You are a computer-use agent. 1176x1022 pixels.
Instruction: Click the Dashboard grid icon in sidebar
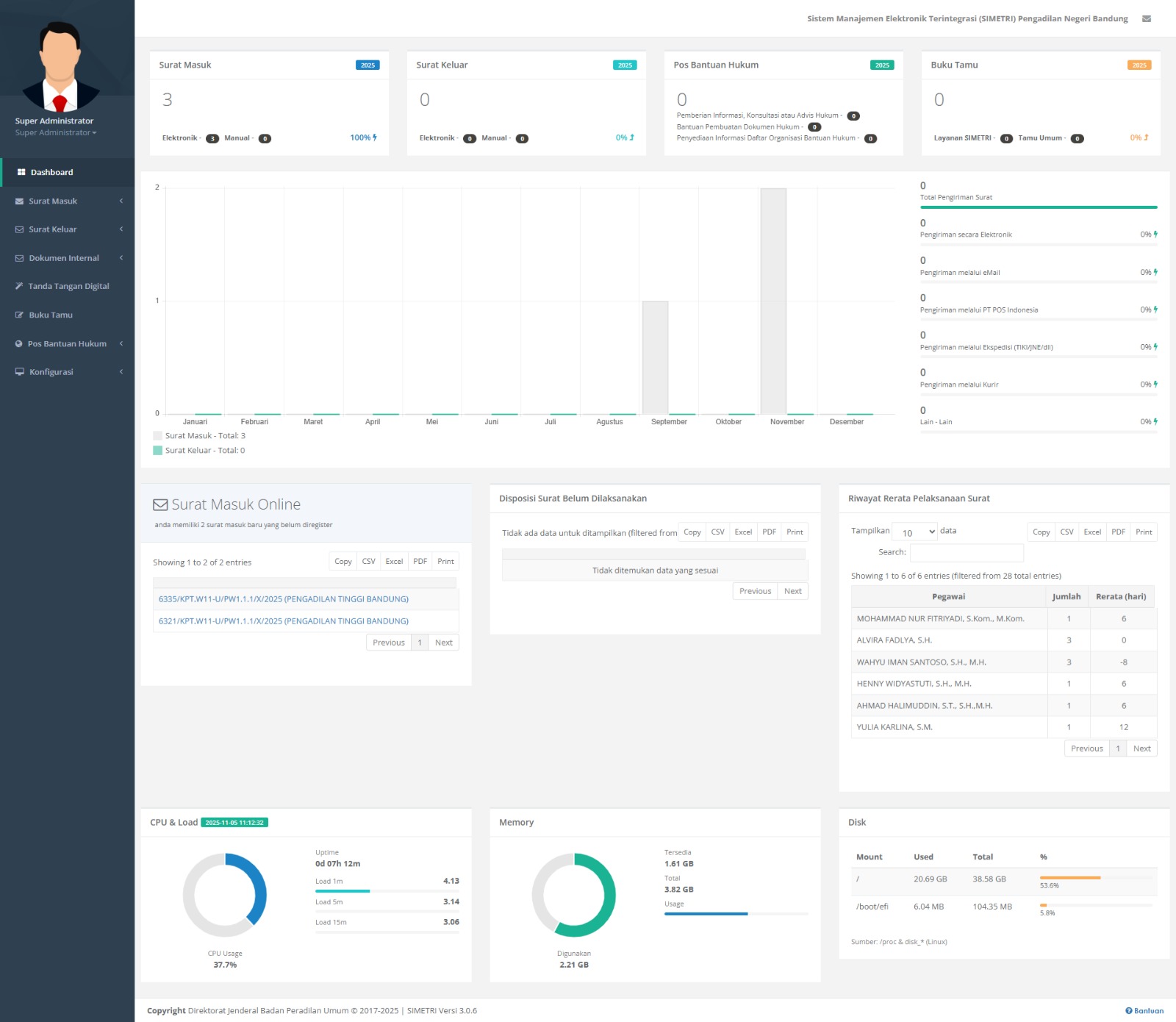21,172
